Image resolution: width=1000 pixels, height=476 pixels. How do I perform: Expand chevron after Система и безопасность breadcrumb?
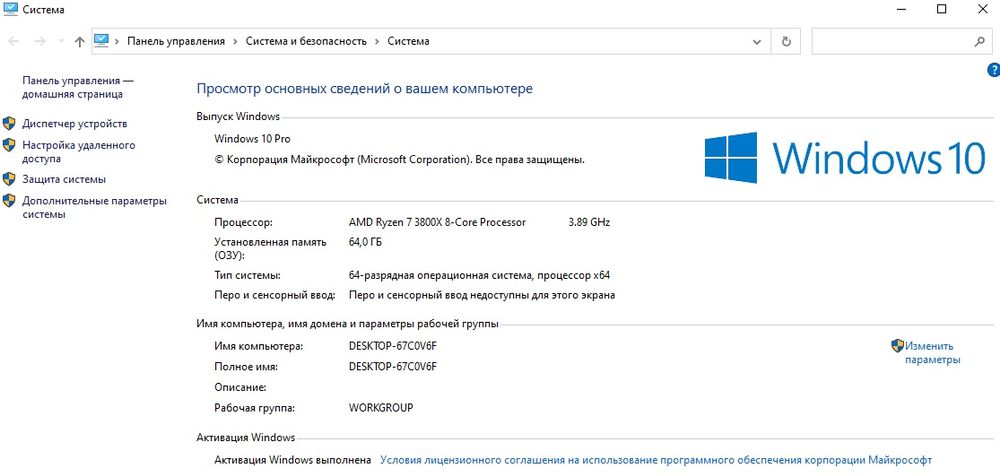[377, 42]
